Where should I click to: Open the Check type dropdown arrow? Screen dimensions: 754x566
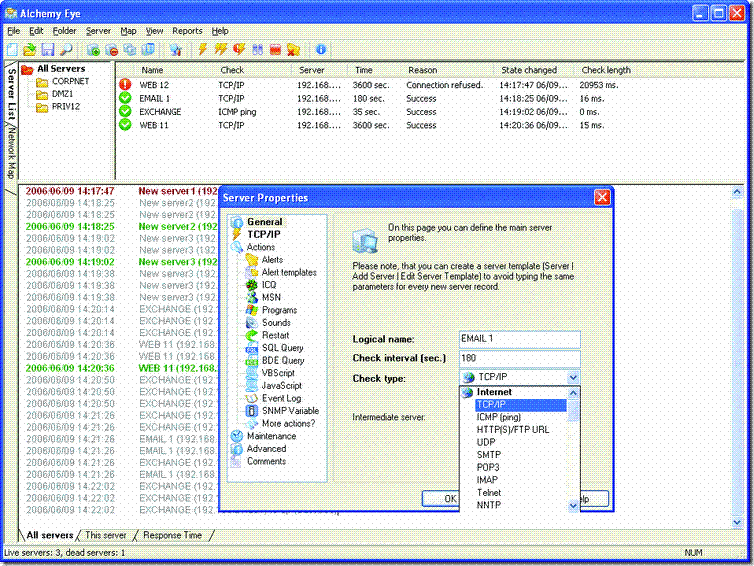coord(573,377)
